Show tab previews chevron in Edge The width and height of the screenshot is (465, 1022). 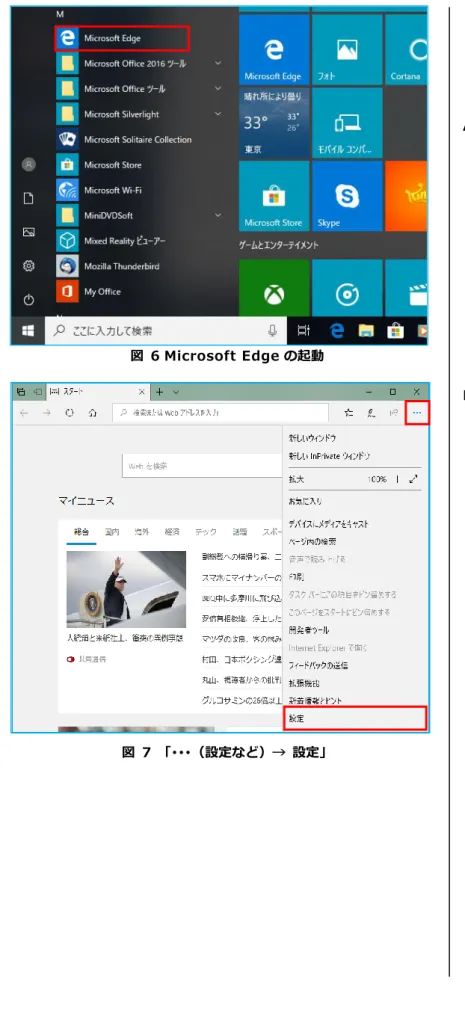[x=176, y=392]
